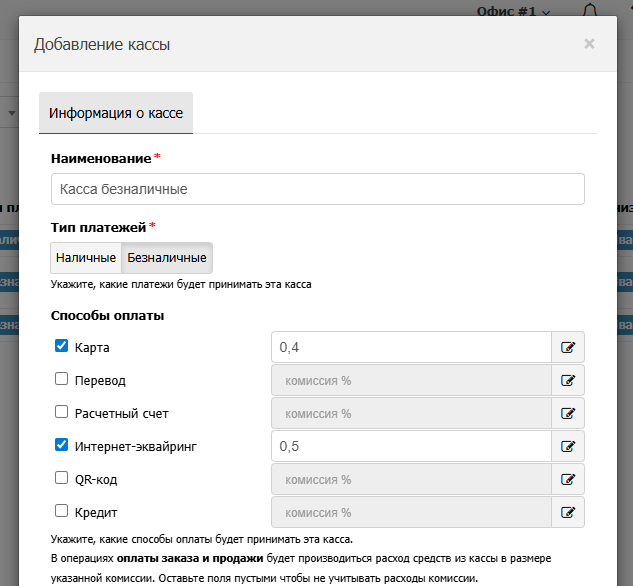Screen dimensions: 633x586
Task: Enable the Кредит payment method
Action: point(61,511)
